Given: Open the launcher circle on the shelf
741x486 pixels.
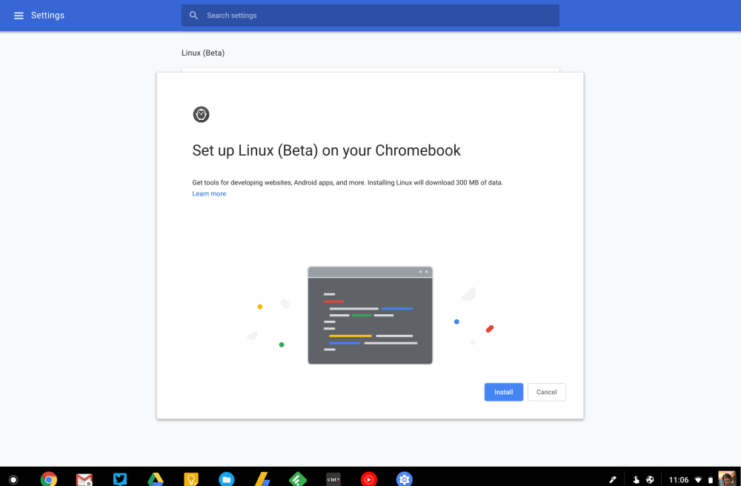Looking at the screenshot, I should pos(12,478).
